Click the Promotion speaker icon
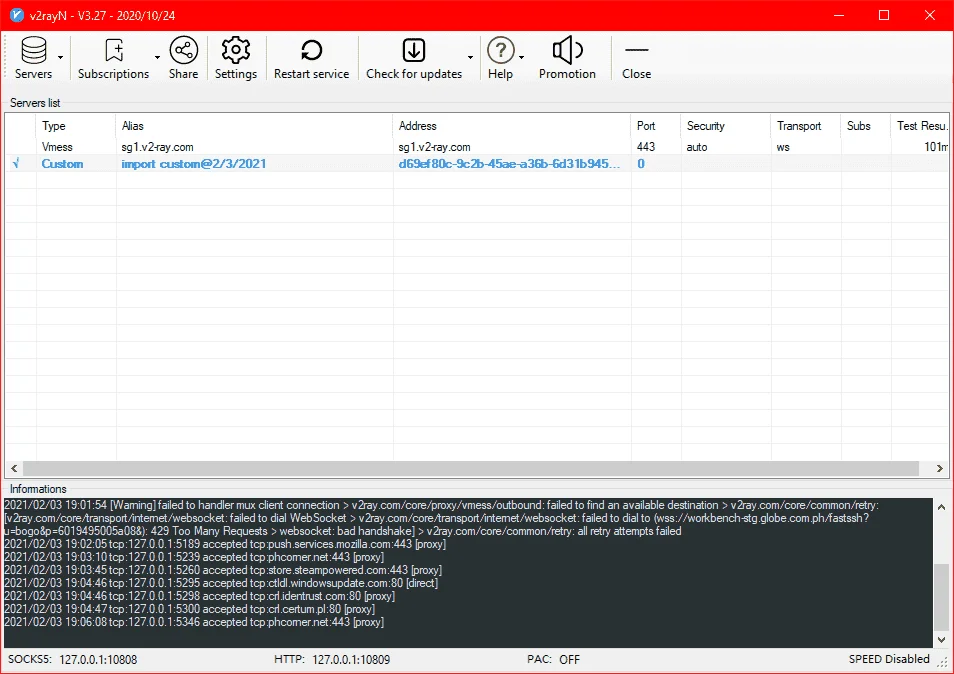This screenshot has width=954, height=674. (x=567, y=50)
